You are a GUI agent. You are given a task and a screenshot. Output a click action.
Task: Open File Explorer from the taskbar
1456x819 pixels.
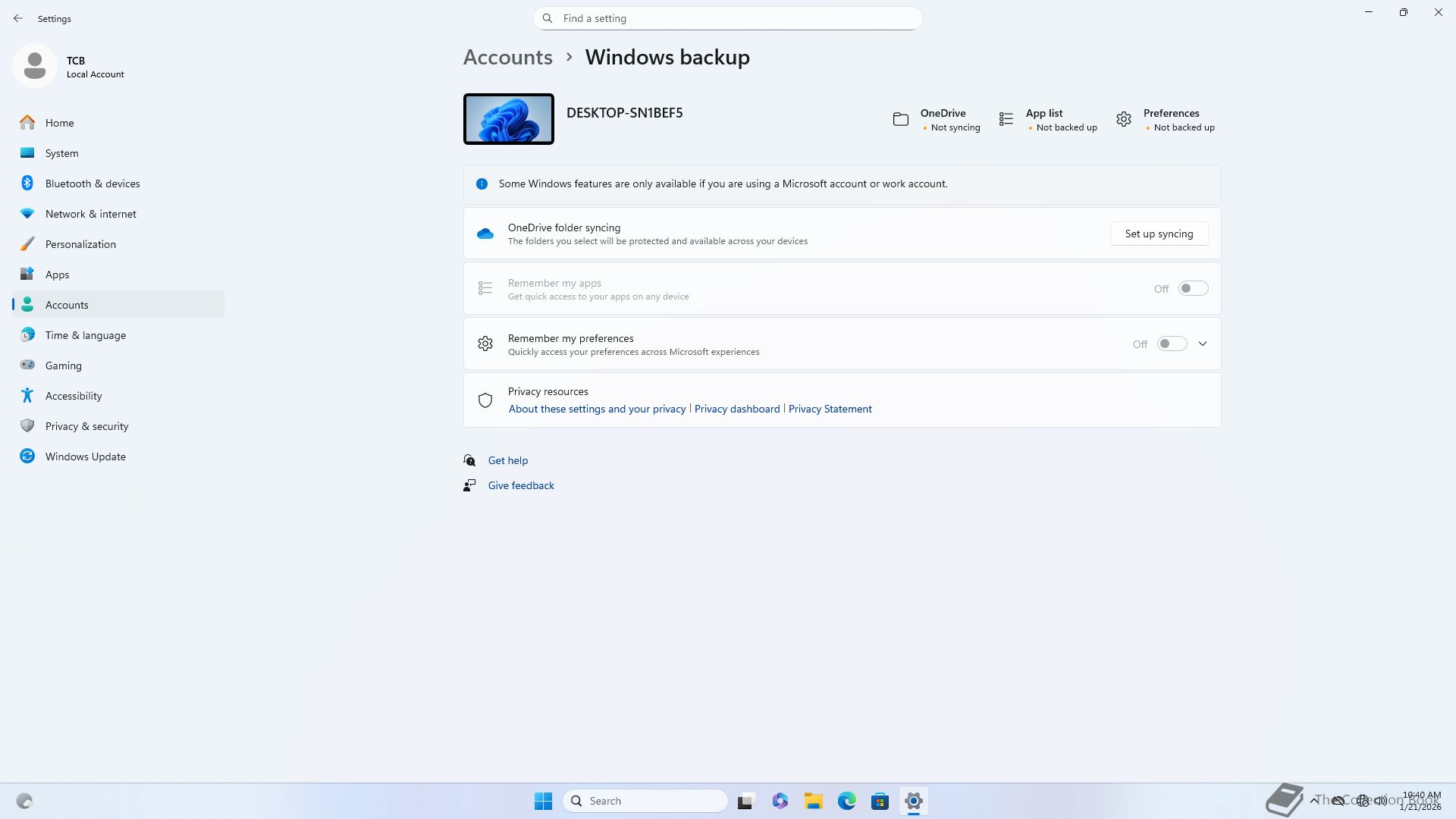(x=813, y=801)
